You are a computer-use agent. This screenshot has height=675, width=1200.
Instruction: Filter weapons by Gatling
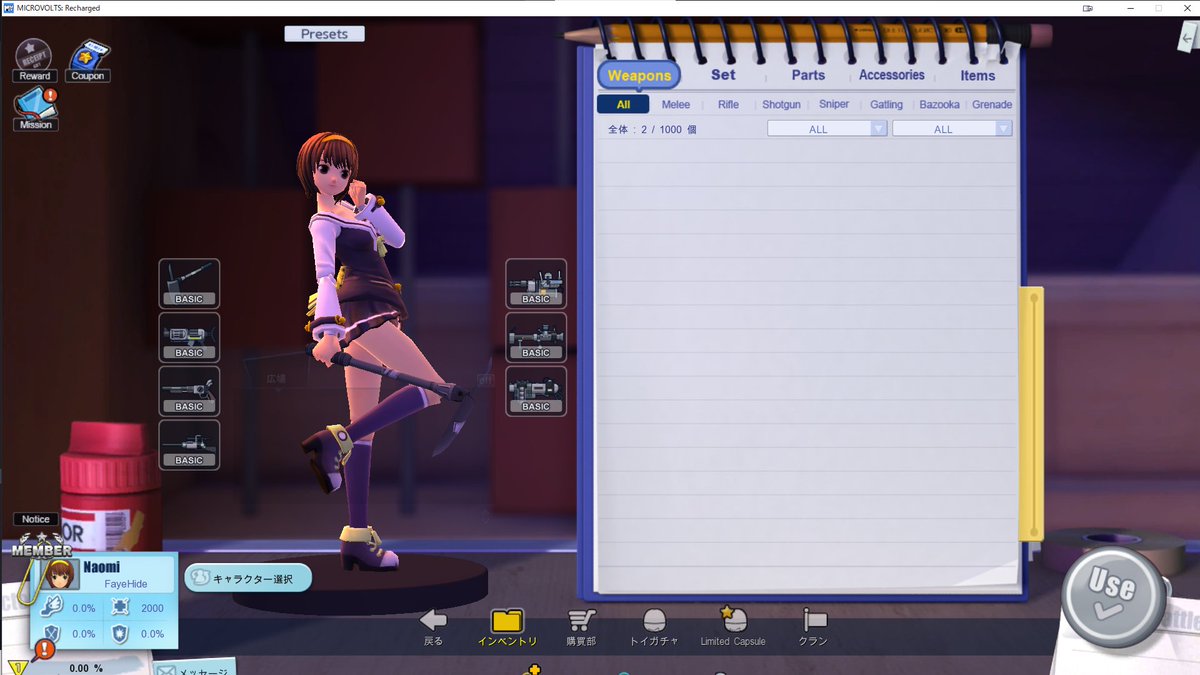coord(886,104)
